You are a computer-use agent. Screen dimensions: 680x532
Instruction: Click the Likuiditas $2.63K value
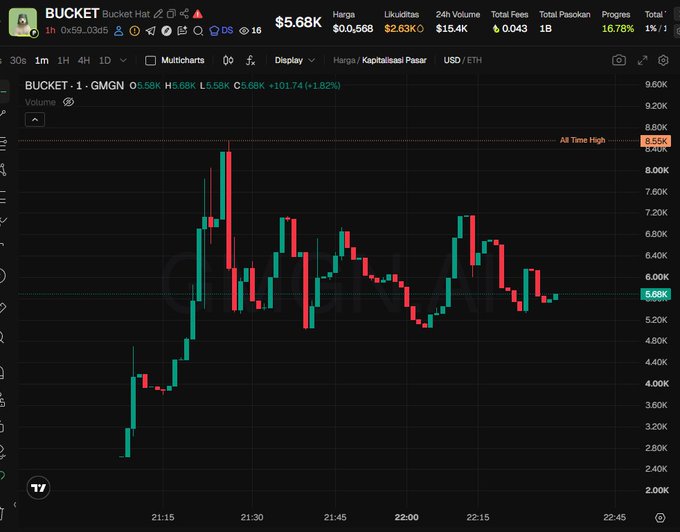[x=404, y=29]
